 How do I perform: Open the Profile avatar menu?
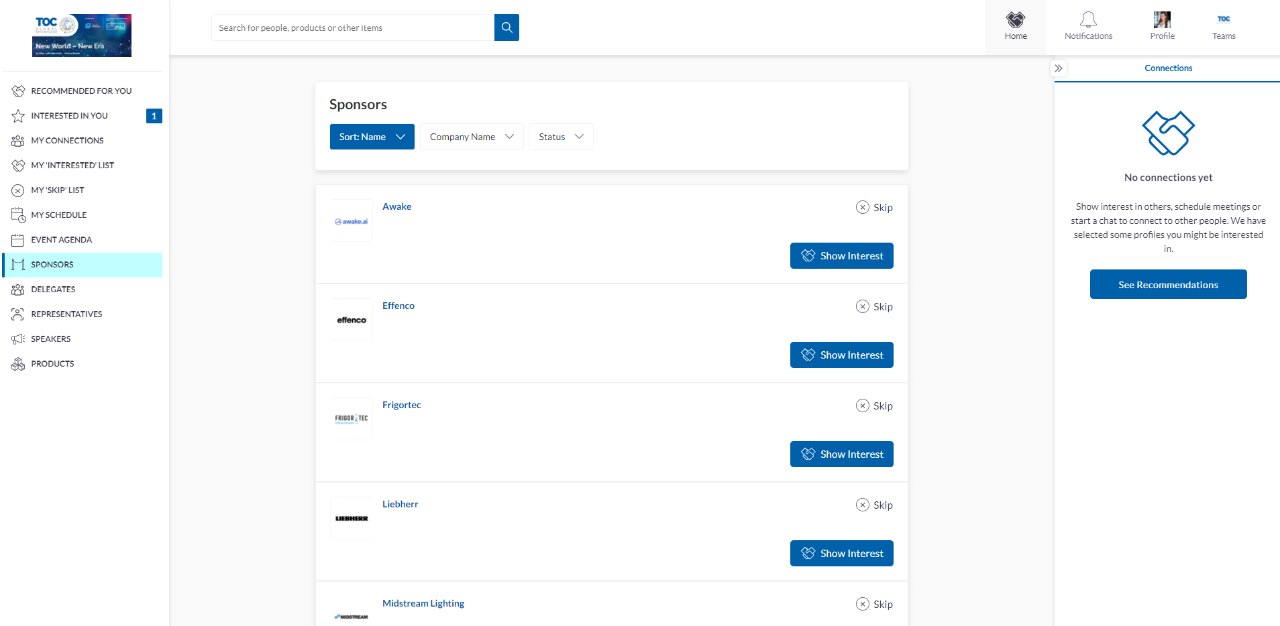pos(1162,20)
